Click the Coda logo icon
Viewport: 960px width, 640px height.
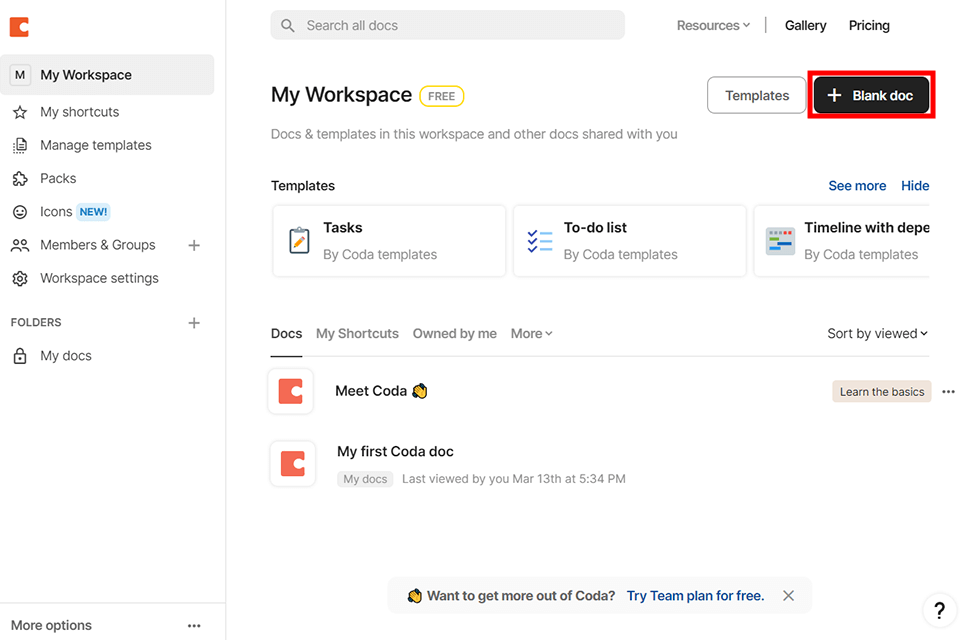tap(19, 27)
